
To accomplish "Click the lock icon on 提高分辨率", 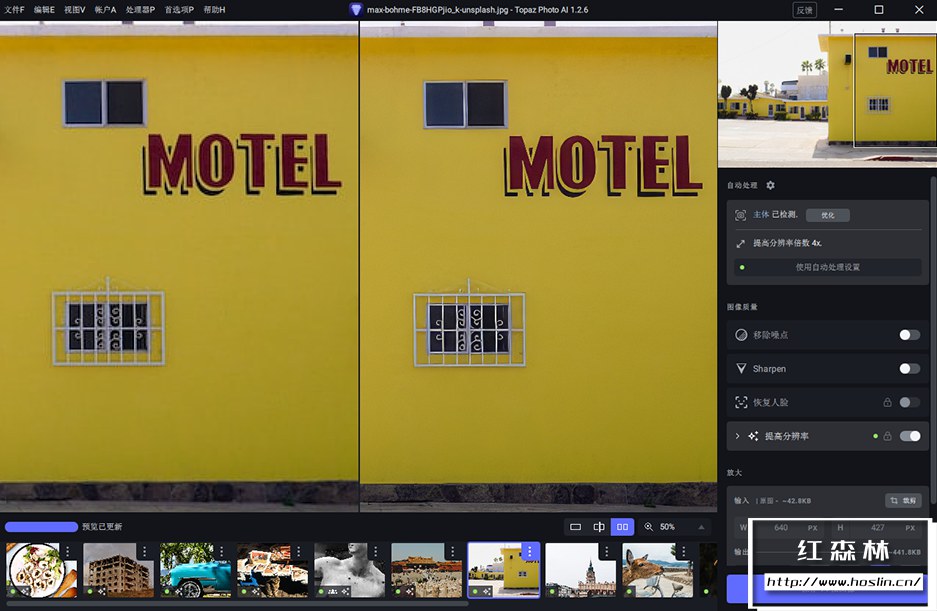I will [887, 436].
